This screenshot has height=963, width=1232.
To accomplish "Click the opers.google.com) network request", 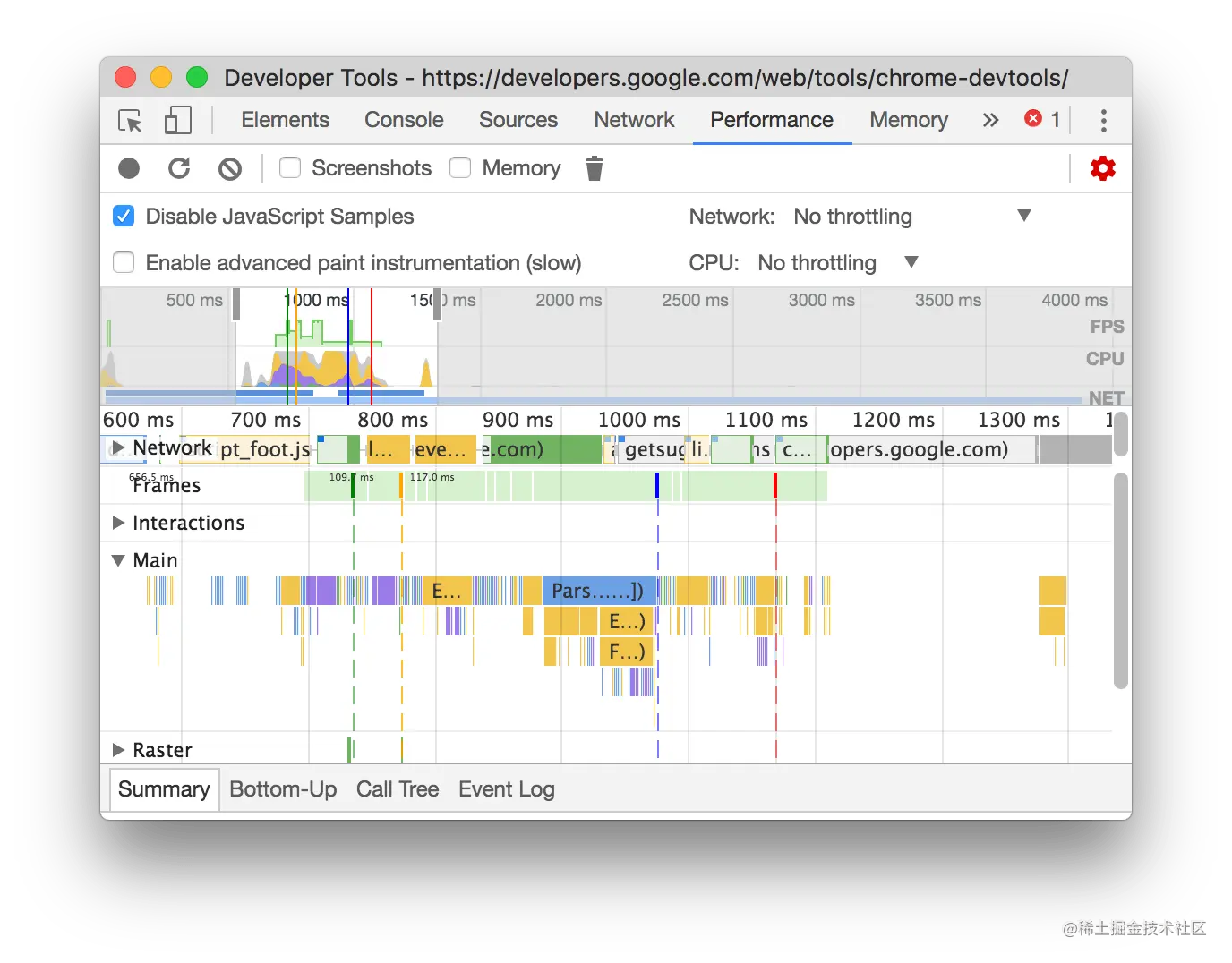I will [931, 449].
